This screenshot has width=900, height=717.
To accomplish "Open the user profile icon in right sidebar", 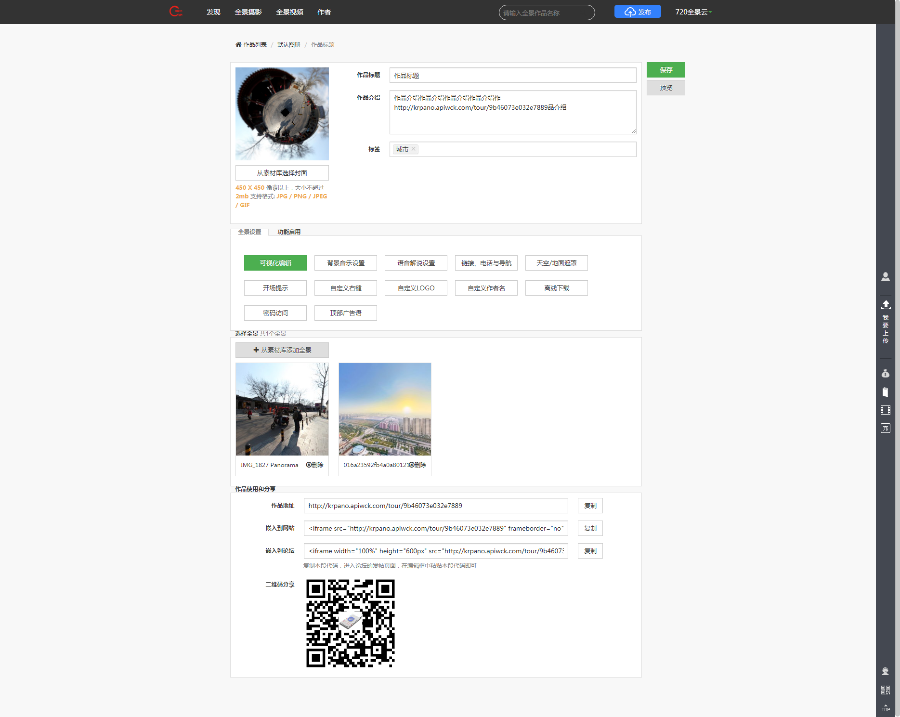I will click(x=886, y=276).
